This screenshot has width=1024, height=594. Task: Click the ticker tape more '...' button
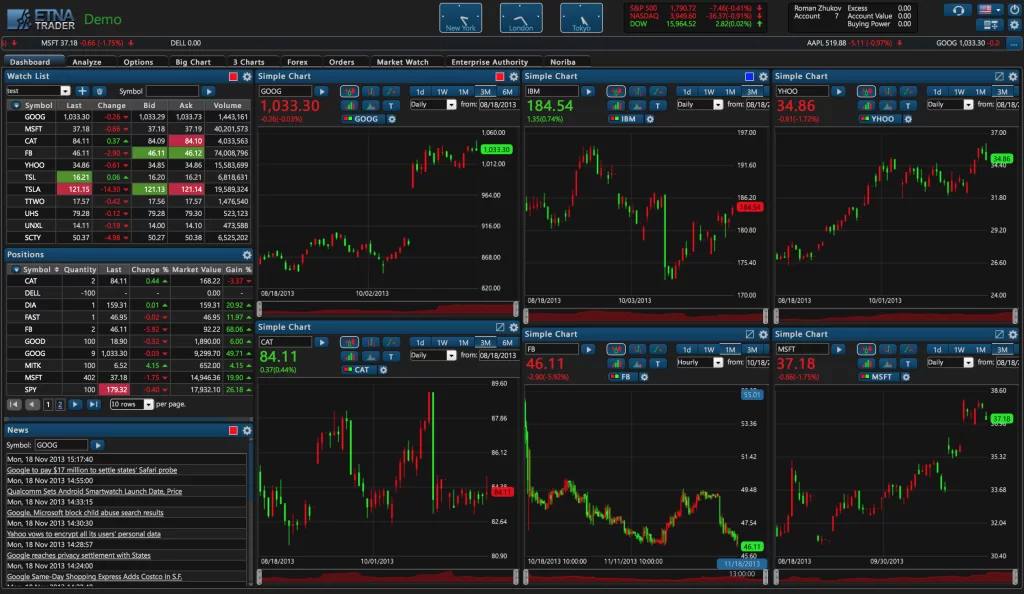pyautogui.click(x=1014, y=43)
